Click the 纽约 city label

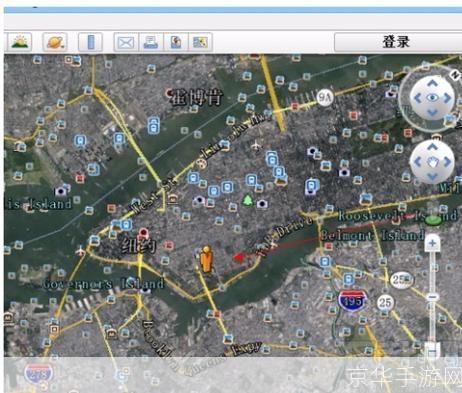139,246
